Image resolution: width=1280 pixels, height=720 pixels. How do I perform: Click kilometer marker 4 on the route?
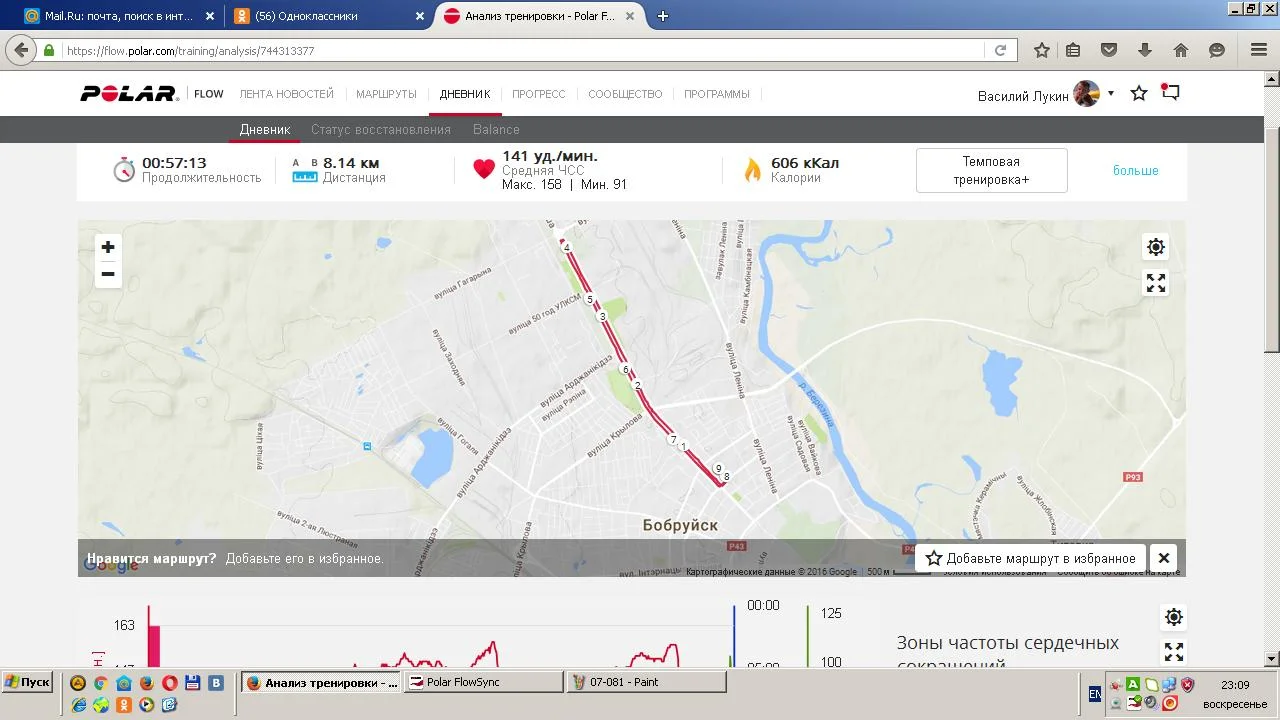click(566, 247)
